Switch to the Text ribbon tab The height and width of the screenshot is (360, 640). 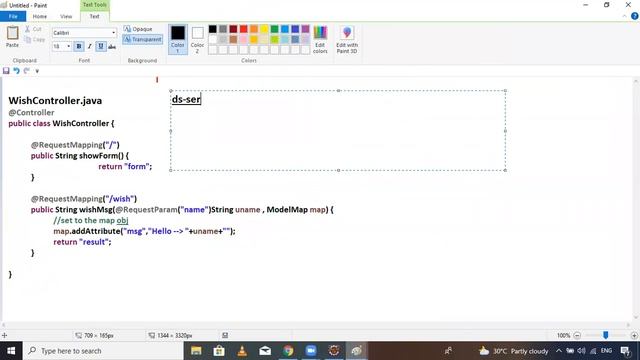94,16
